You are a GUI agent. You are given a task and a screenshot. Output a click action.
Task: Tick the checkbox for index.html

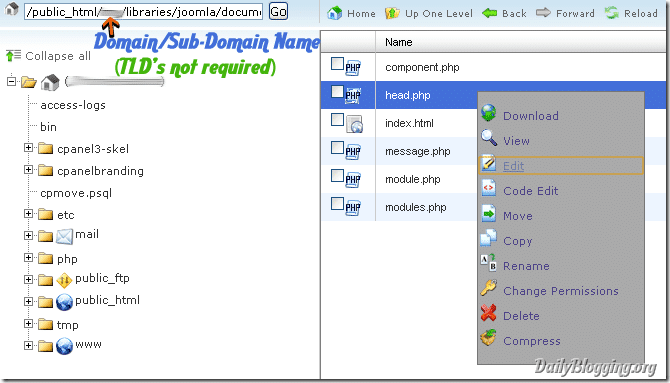coord(337,120)
